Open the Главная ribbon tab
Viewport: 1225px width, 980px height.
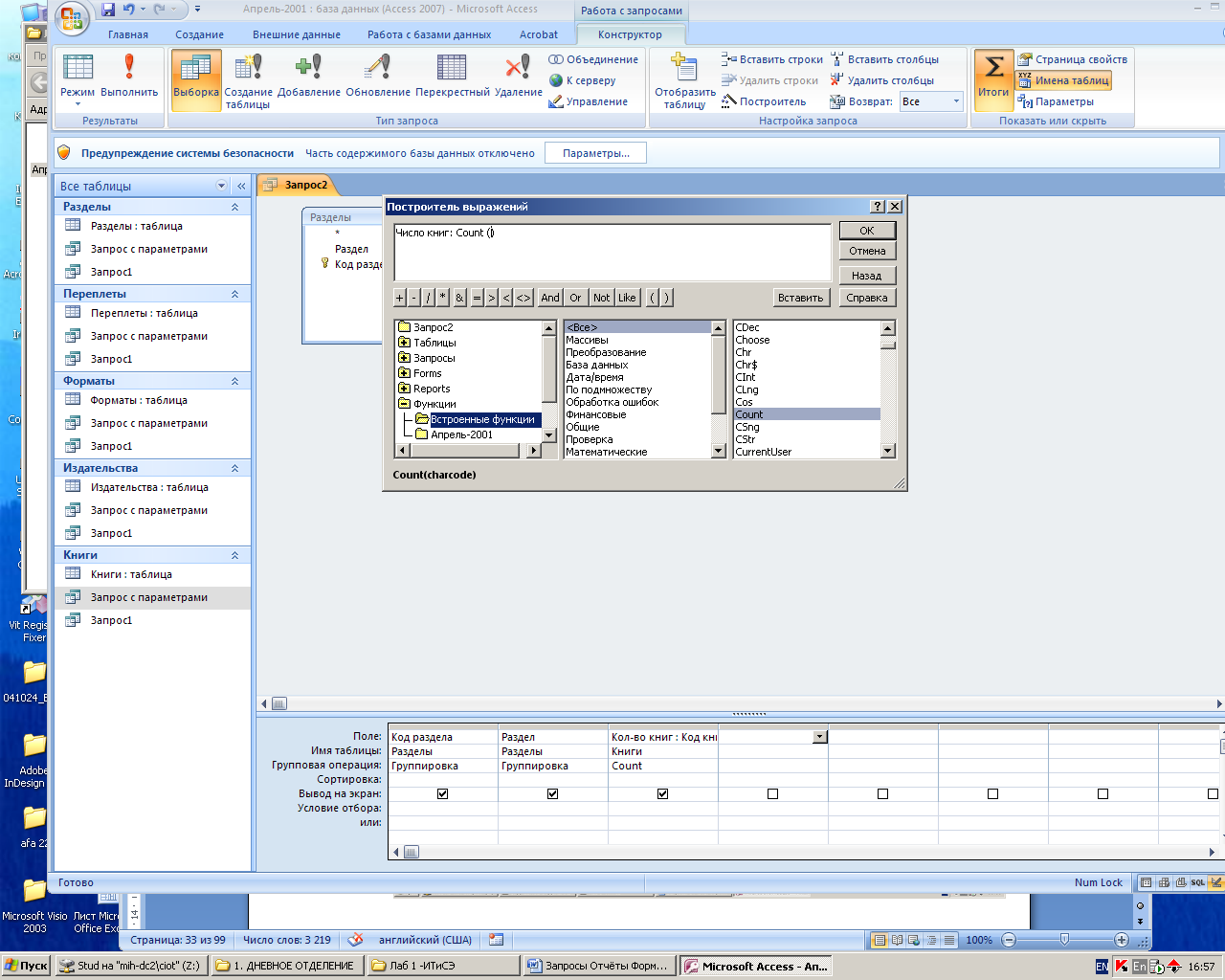pos(128,34)
